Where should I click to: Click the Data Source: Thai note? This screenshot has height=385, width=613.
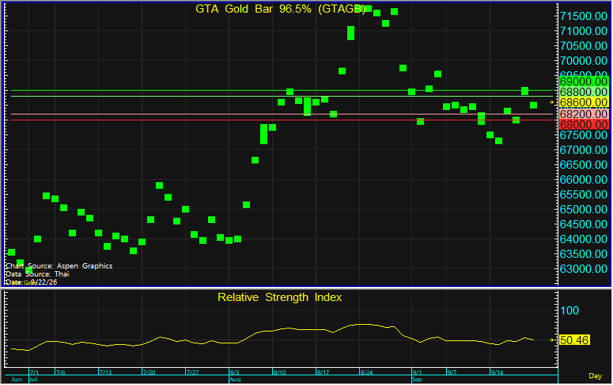(38, 274)
